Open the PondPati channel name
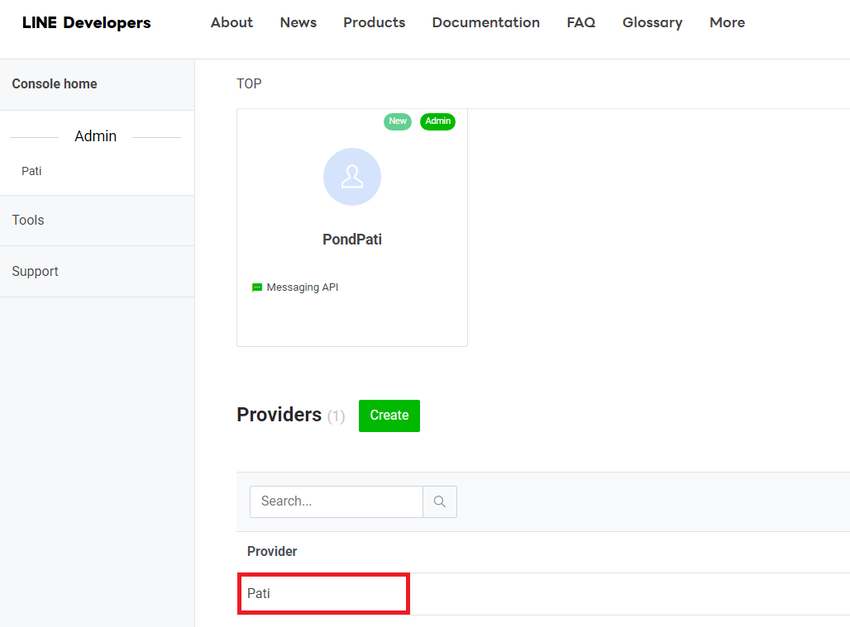This screenshot has height=627, width=850. [352, 240]
